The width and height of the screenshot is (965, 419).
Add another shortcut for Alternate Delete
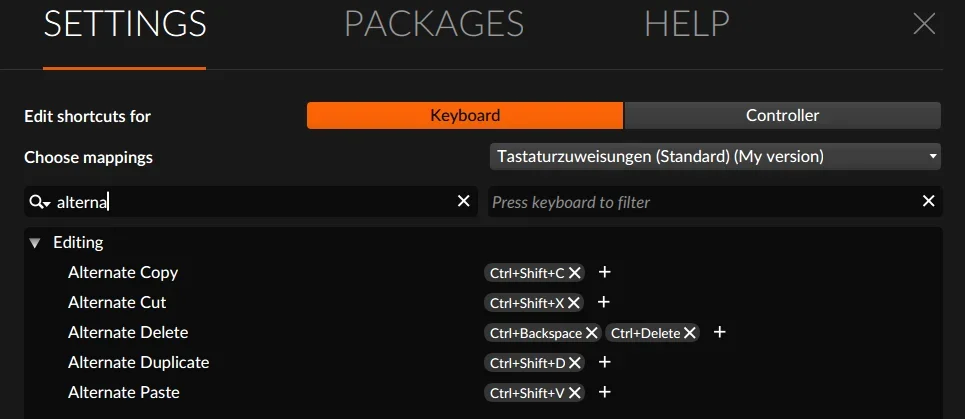(x=719, y=332)
